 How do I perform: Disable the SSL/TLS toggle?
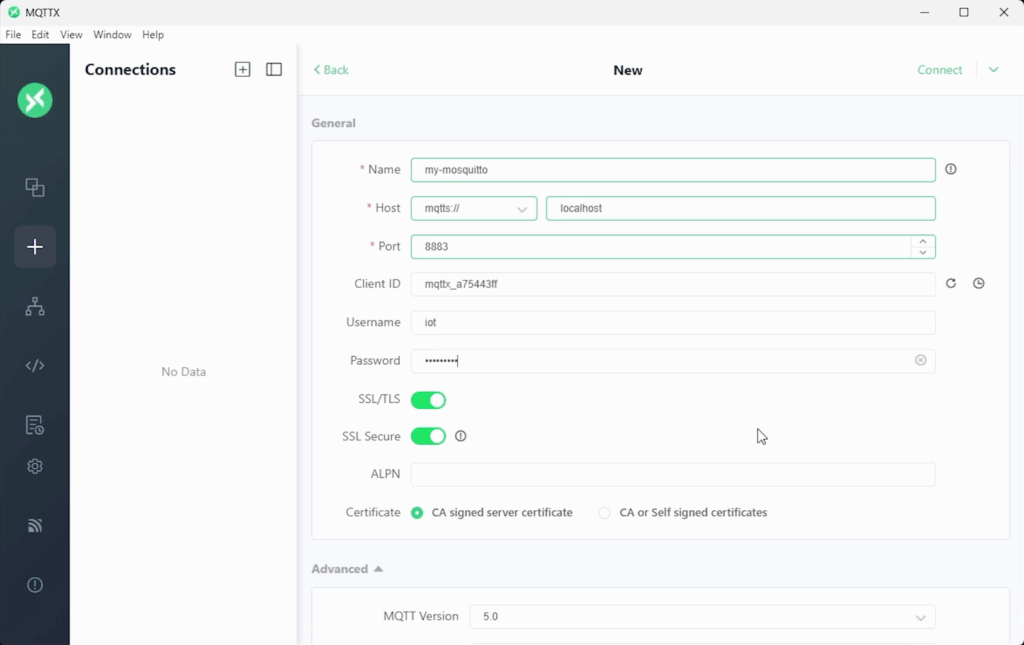[428, 400]
